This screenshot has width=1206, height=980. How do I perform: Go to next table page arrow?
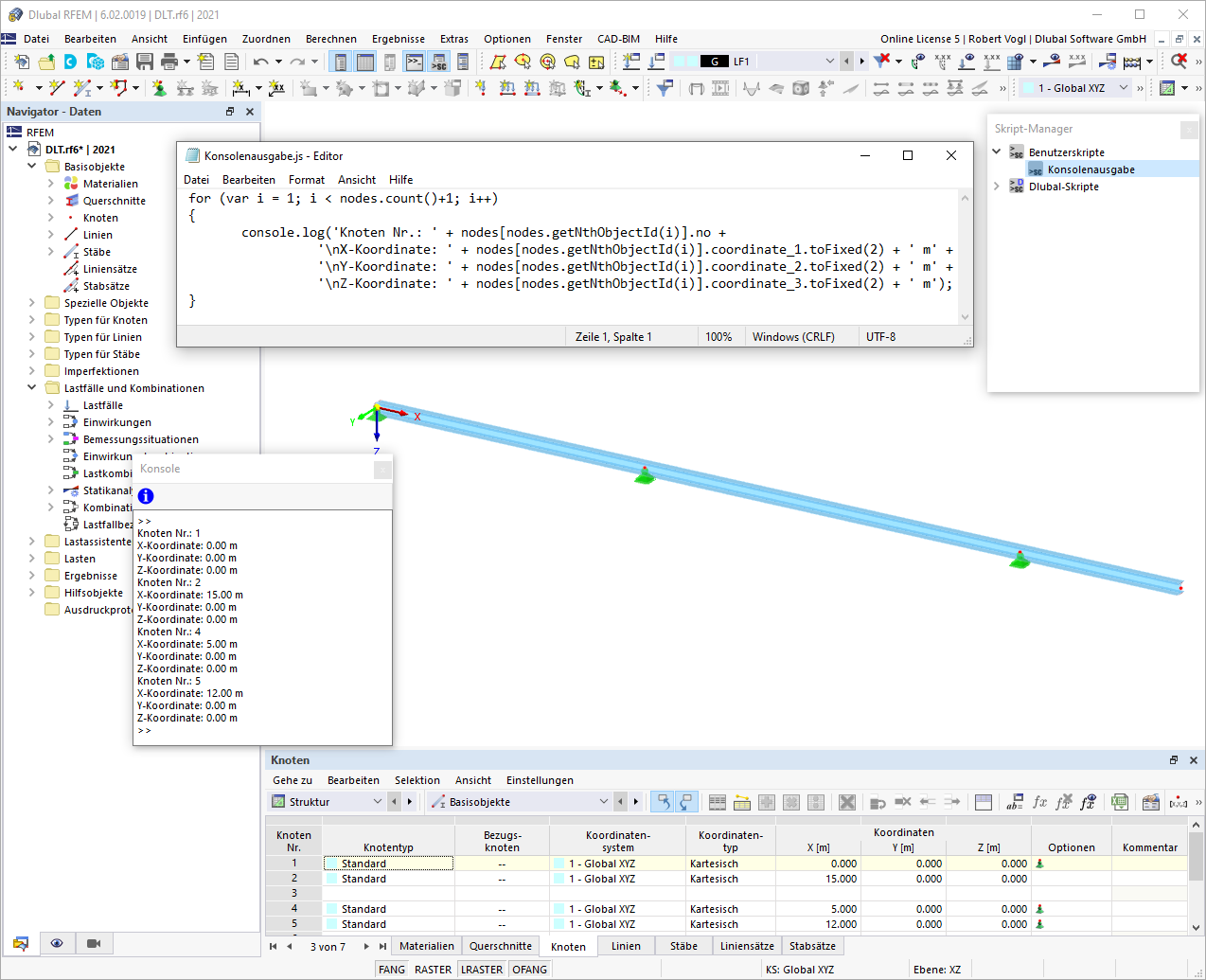point(366,946)
